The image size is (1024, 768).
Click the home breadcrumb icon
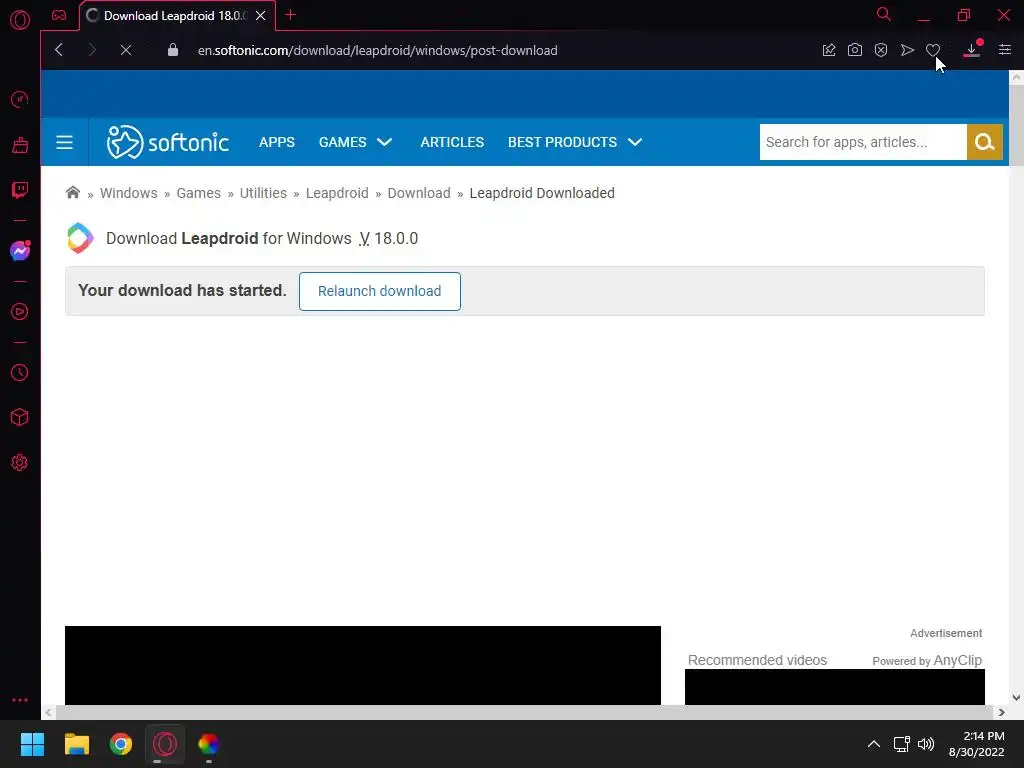pyautogui.click(x=72, y=193)
